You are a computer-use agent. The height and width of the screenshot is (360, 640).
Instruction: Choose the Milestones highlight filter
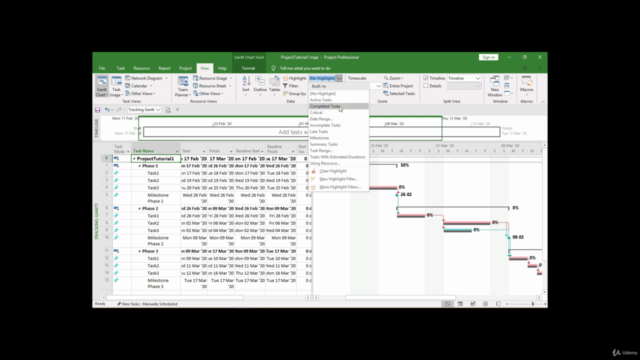[338, 138]
